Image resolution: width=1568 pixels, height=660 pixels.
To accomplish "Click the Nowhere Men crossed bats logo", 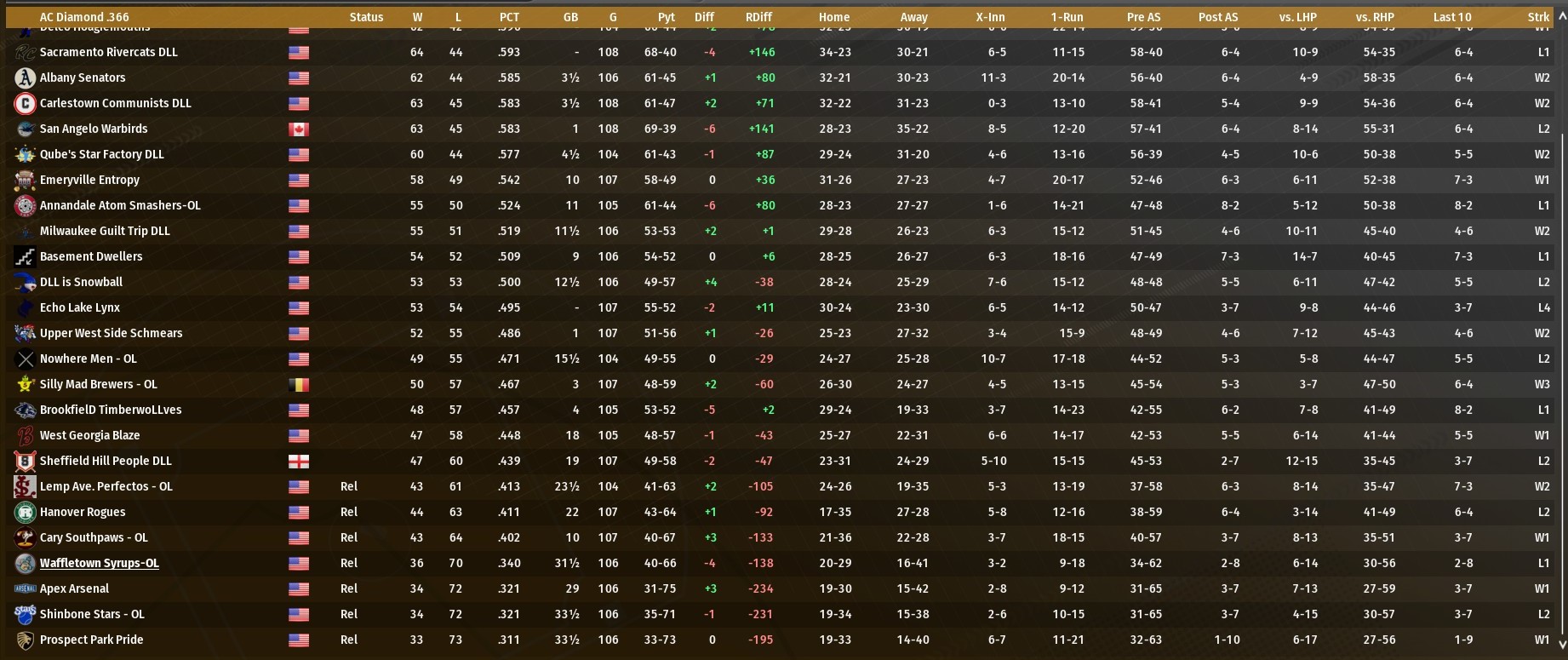I will (25, 359).
